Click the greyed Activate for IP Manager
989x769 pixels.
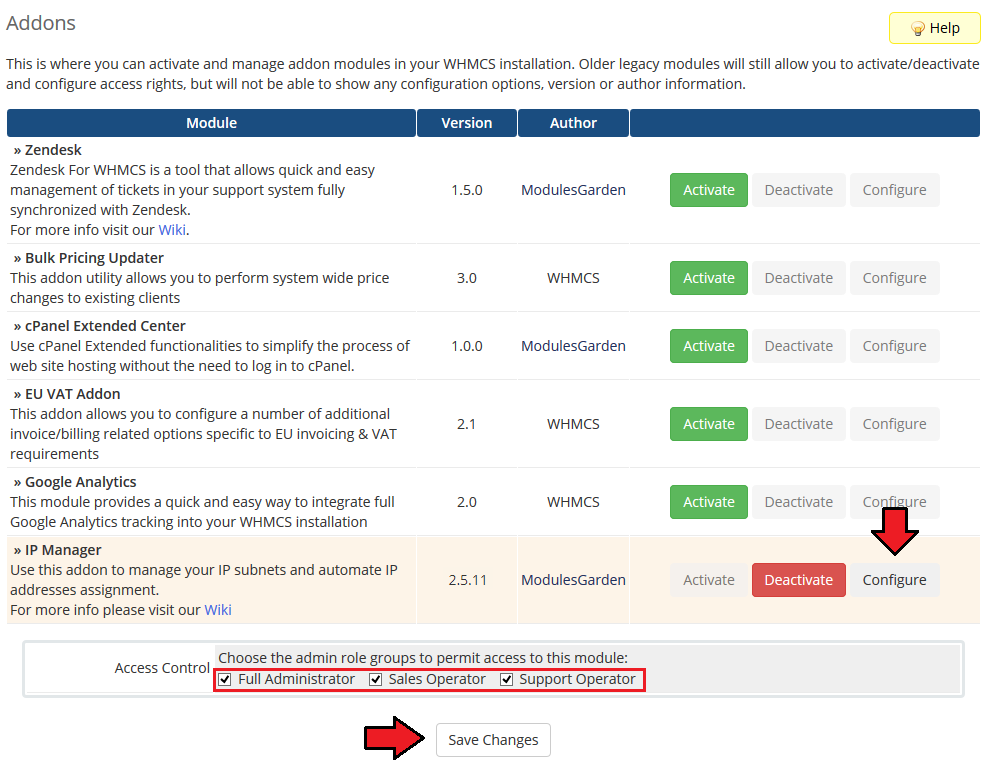[708, 580]
